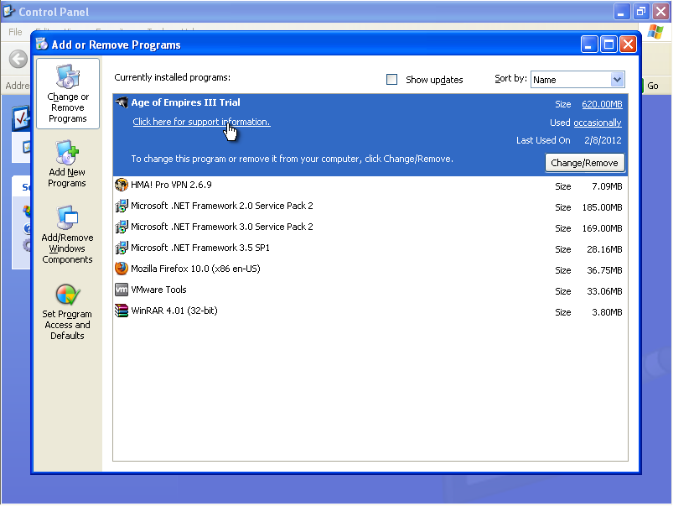Close the Control Panel window

point(661,12)
